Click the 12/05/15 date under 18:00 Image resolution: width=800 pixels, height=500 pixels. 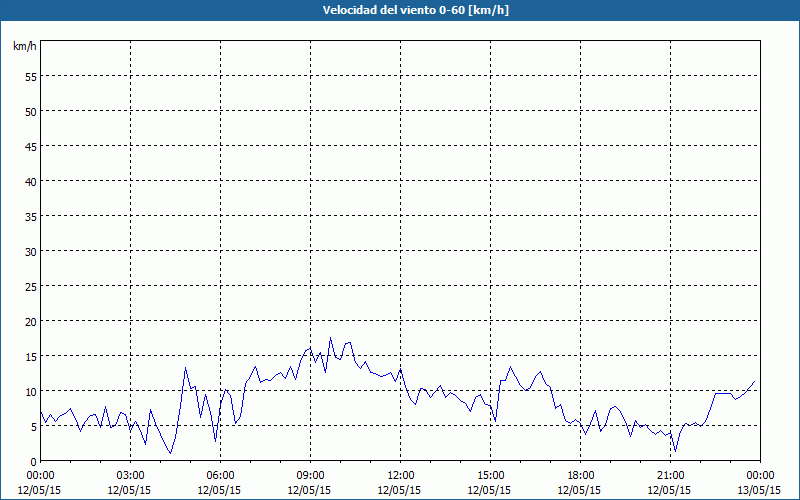(x=579, y=490)
